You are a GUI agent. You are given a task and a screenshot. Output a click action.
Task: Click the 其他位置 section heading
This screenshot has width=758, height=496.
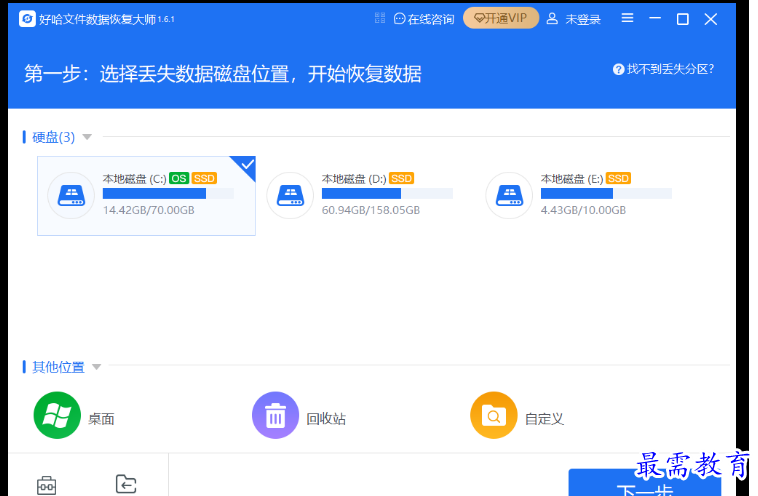click(x=58, y=367)
